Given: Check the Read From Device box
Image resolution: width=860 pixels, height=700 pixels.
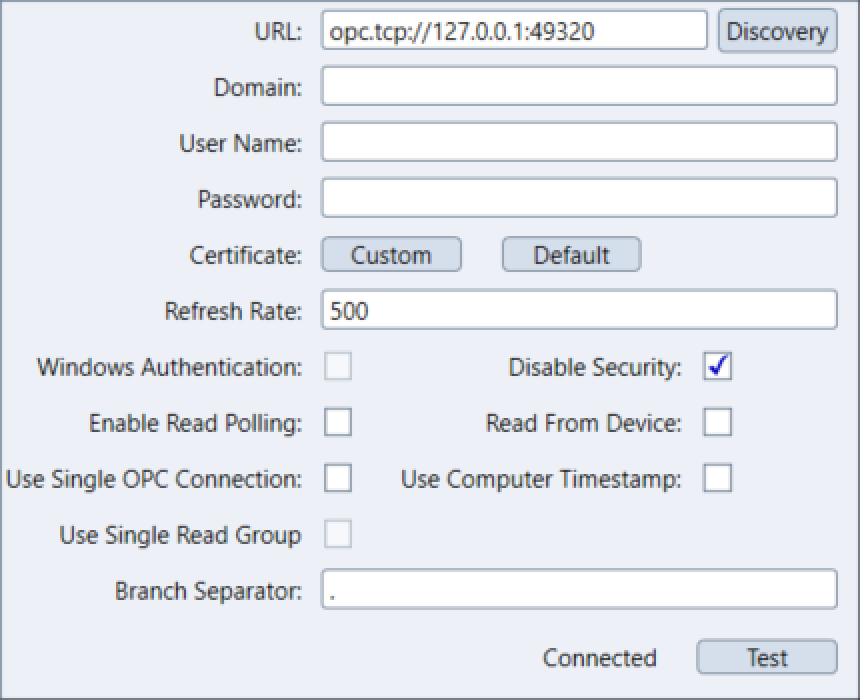Looking at the screenshot, I should (717, 423).
